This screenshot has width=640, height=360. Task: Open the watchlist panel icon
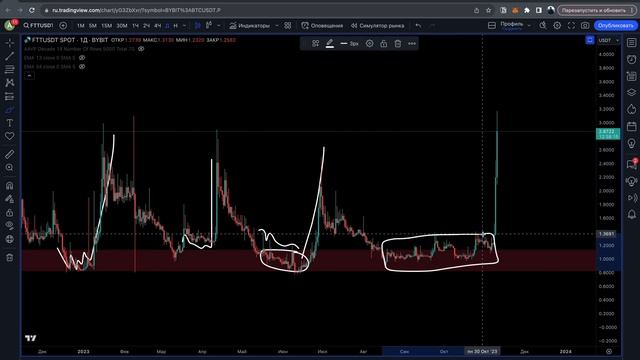coord(631,42)
